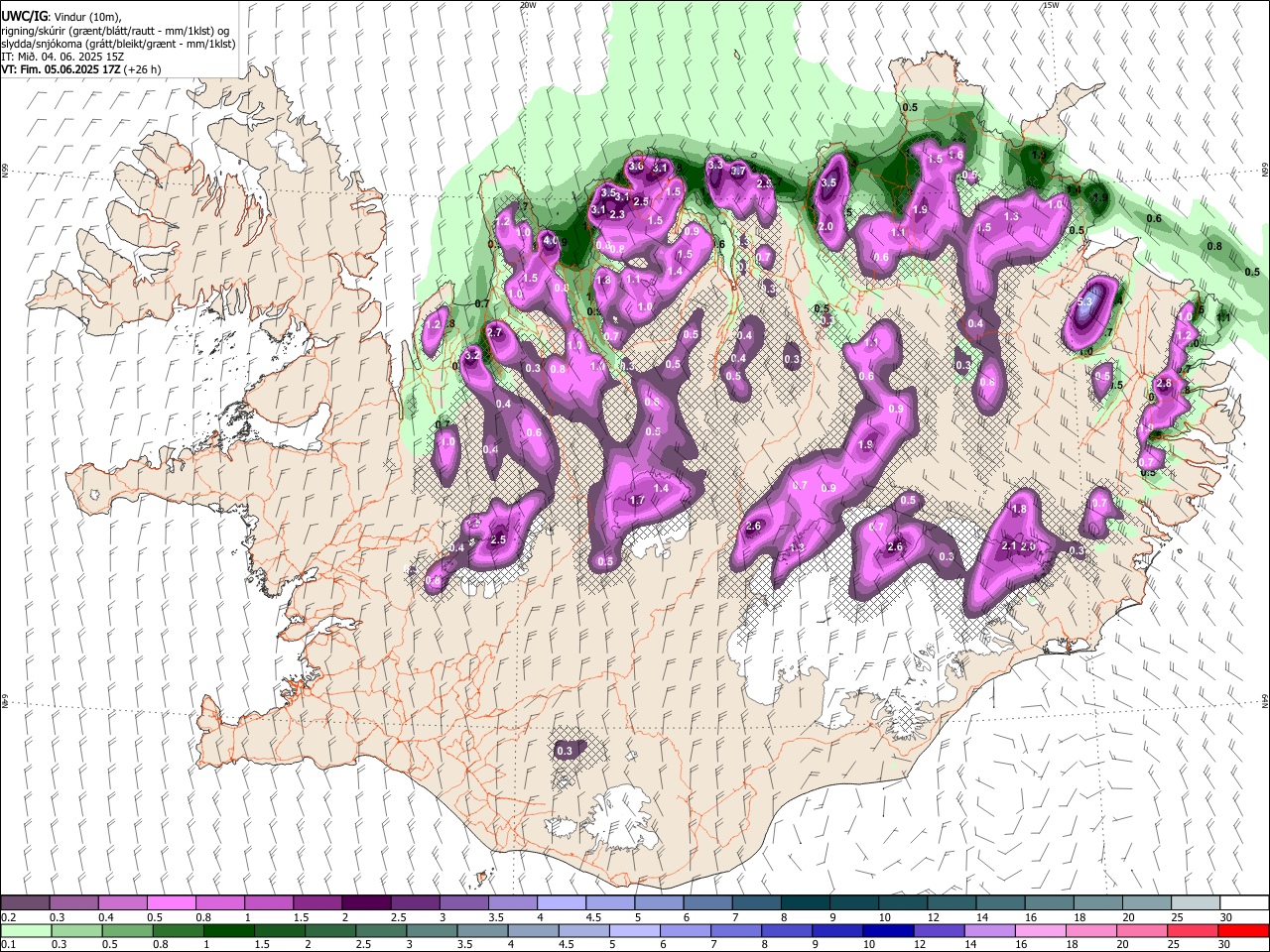Click the 2.7 snowfall value label
This screenshot has width=1270, height=952.
pyautogui.click(x=494, y=333)
